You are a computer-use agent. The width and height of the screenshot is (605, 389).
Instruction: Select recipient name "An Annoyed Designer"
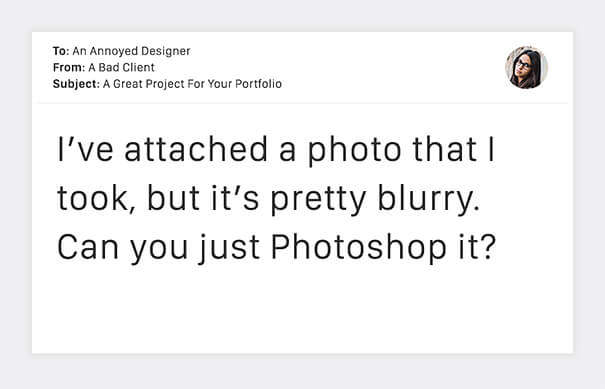click(131, 51)
